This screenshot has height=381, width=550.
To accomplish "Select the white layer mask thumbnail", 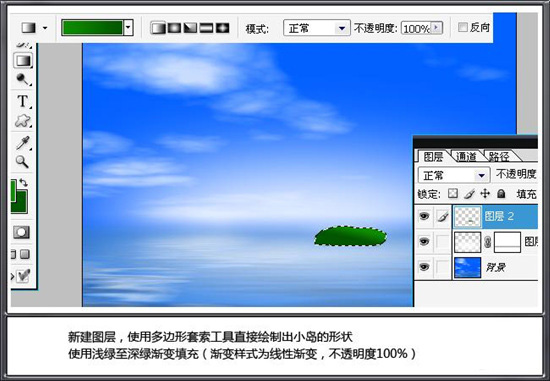I will pos(507,242).
